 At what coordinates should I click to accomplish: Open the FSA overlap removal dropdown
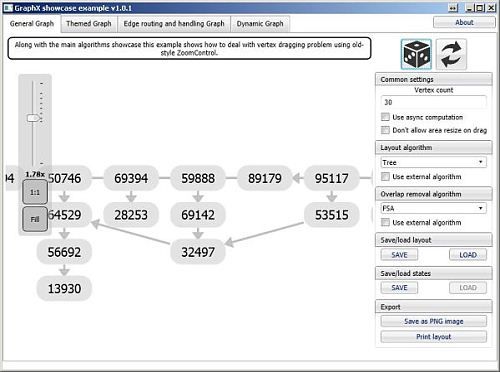[434, 208]
